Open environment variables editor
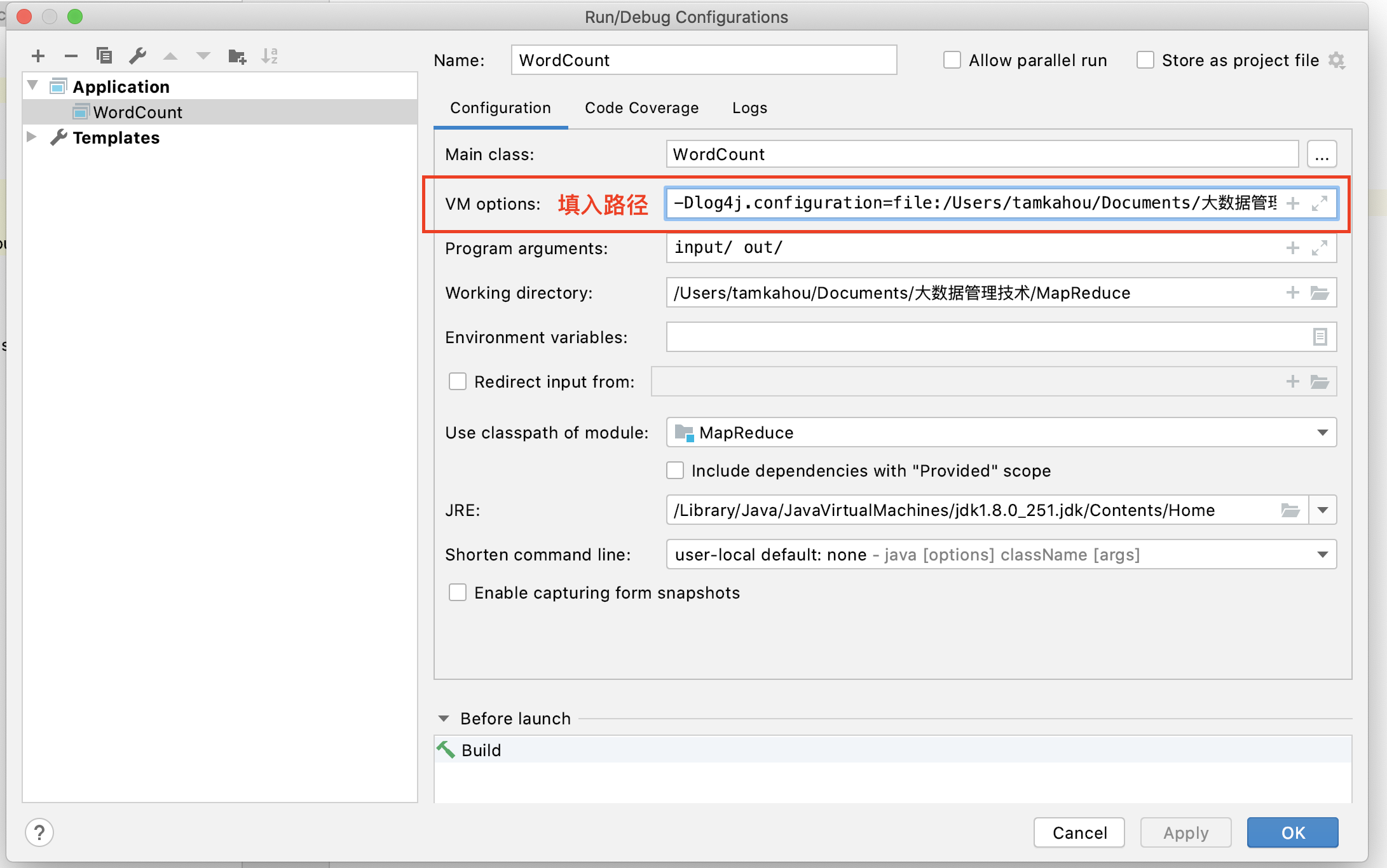The image size is (1387, 868). (1321, 337)
